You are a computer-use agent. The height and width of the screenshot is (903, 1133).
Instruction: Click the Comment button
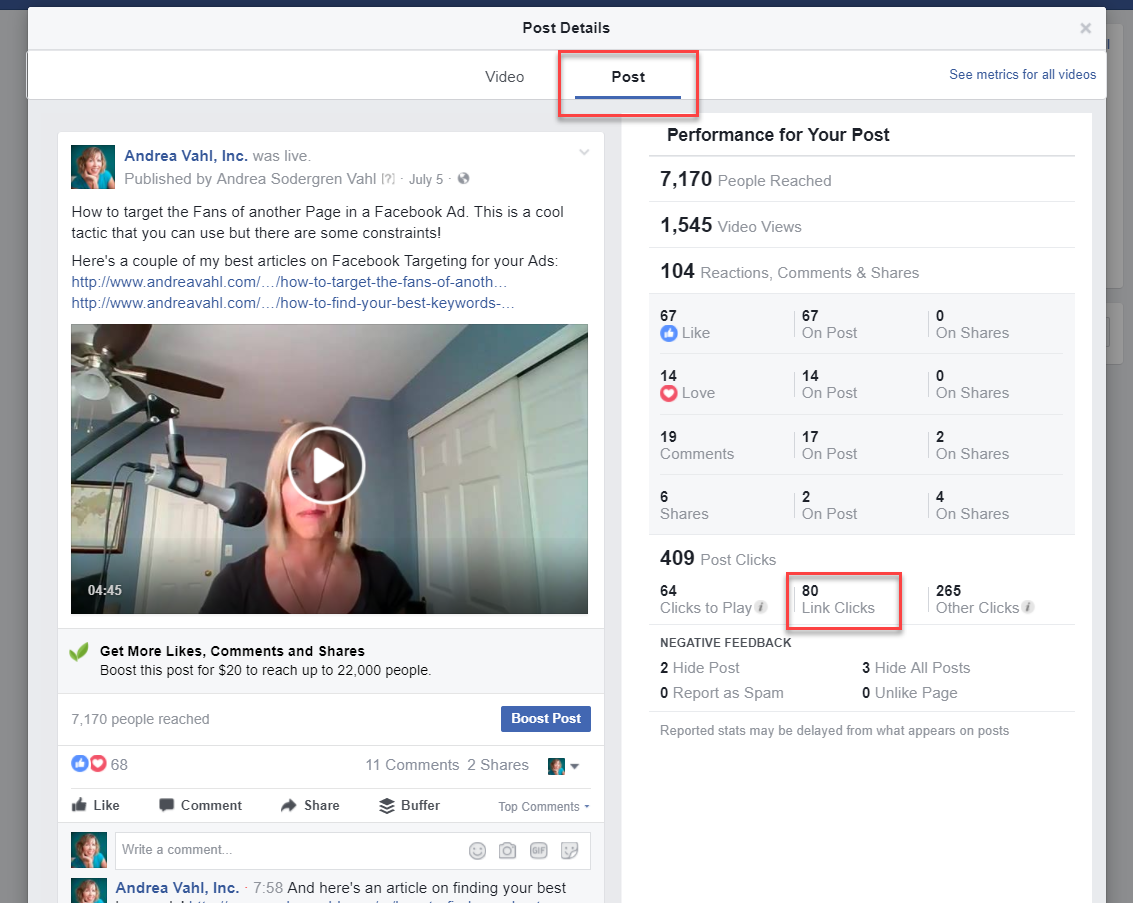click(200, 805)
